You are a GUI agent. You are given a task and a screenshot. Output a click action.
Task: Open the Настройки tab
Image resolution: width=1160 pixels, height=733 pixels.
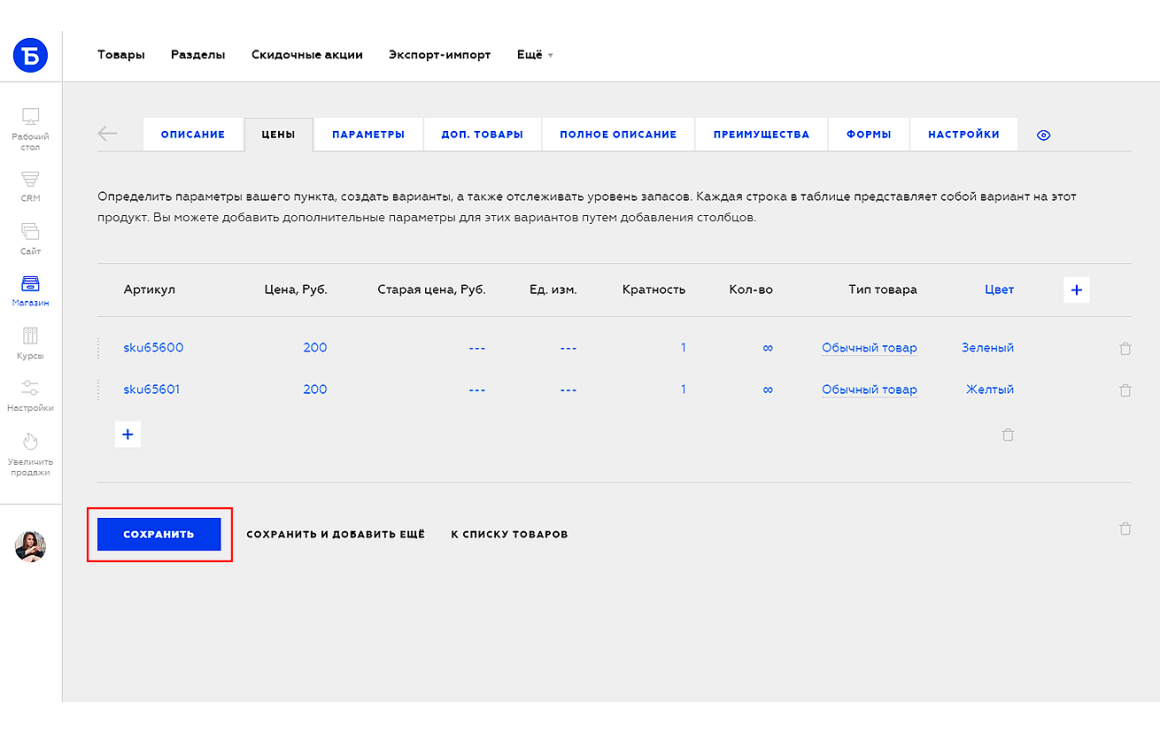tap(963, 135)
